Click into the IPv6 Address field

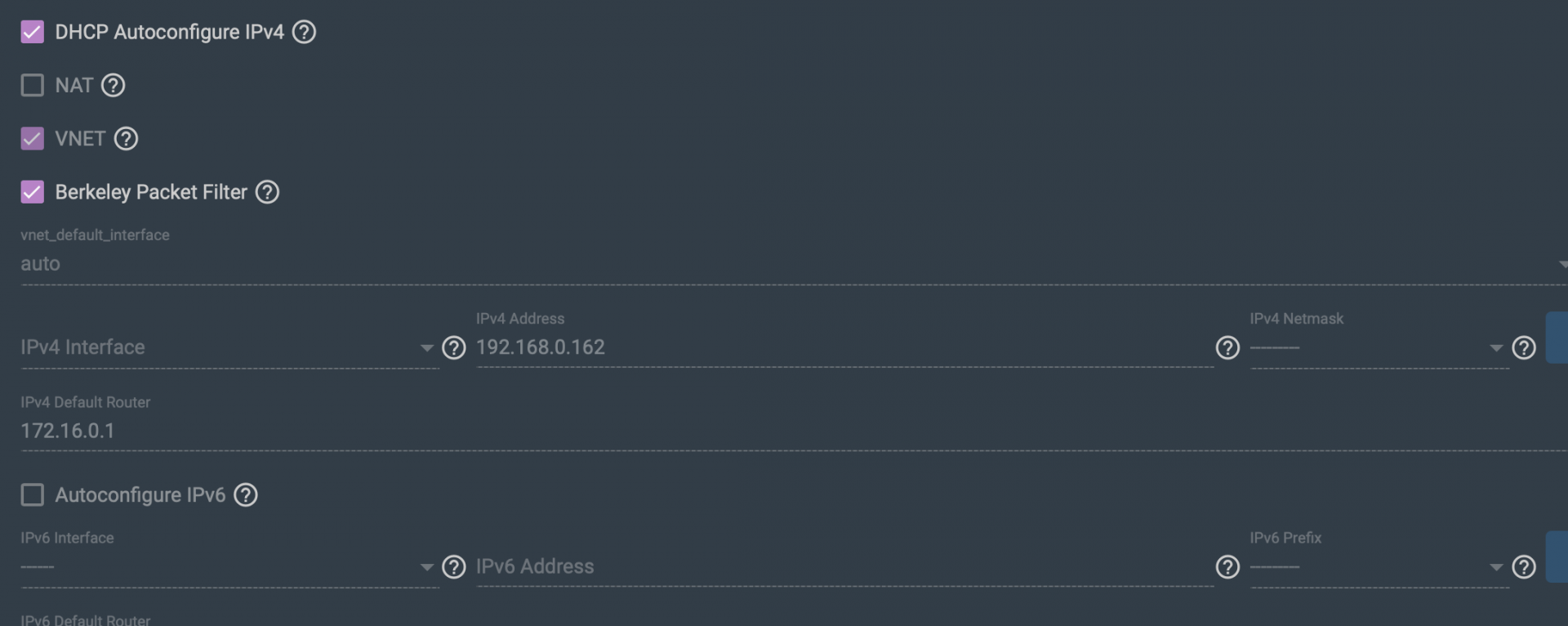[x=844, y=567]
